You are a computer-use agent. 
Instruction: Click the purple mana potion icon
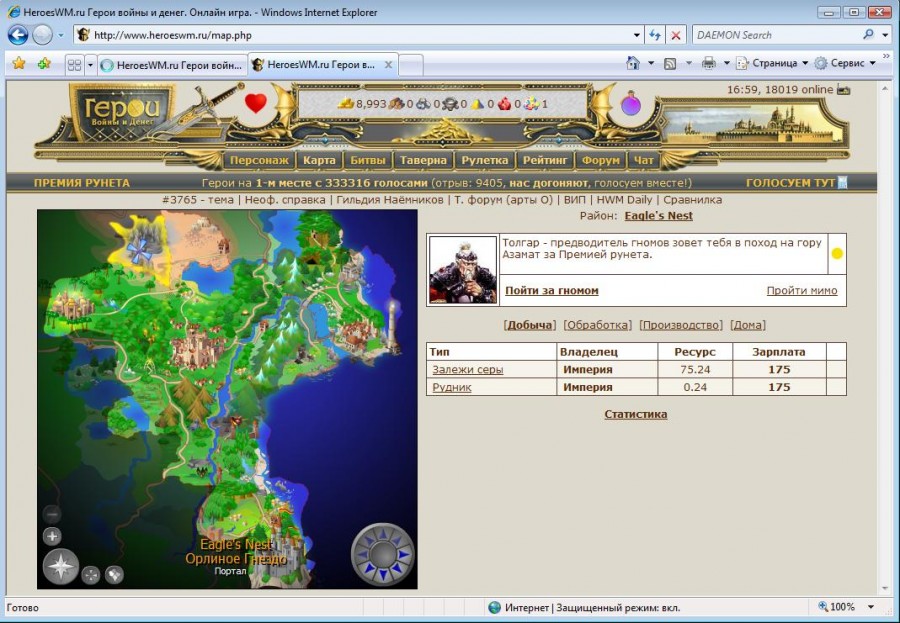[x=631, y=103]
